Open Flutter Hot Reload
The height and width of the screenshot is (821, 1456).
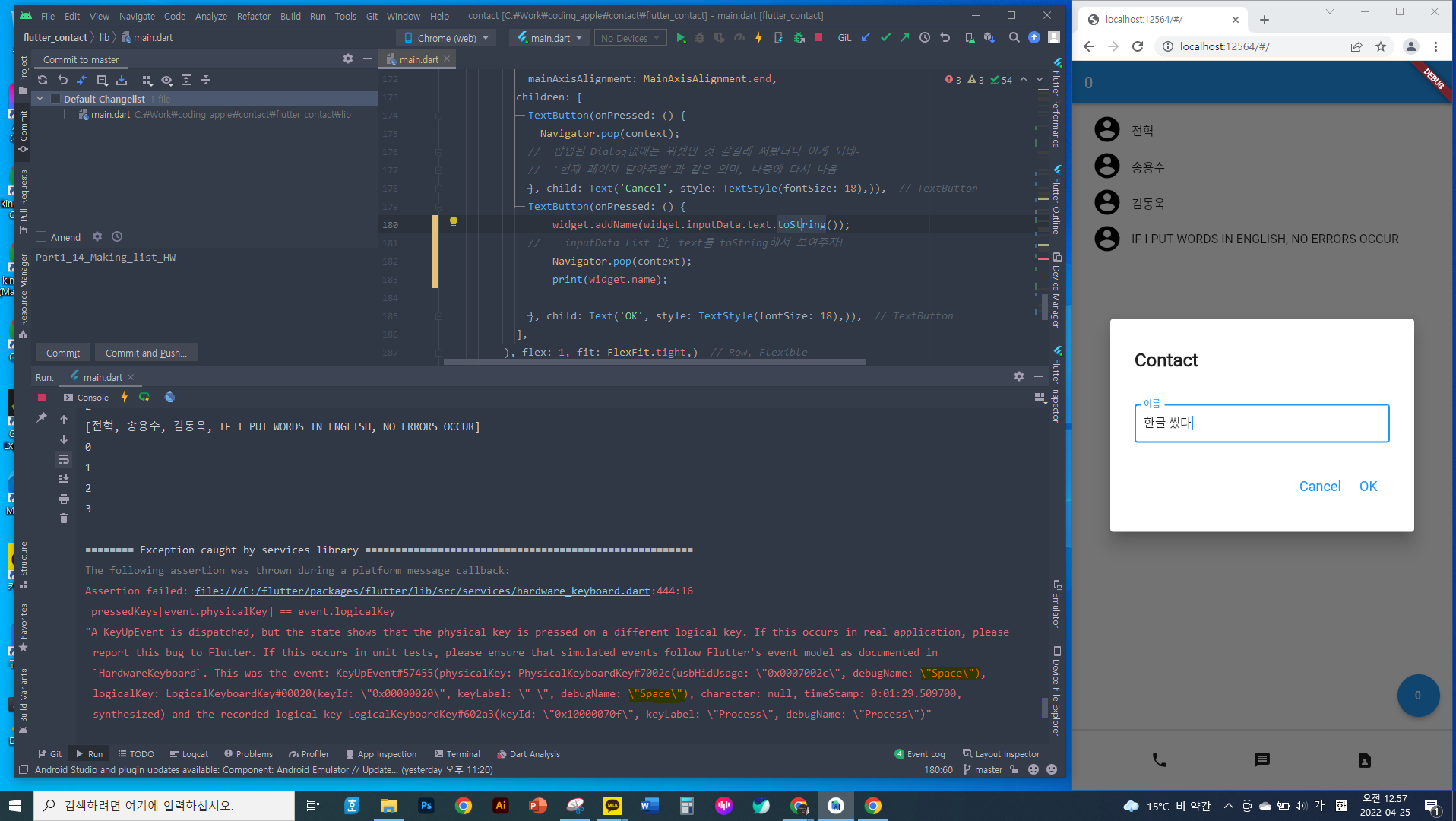(758, 37)
